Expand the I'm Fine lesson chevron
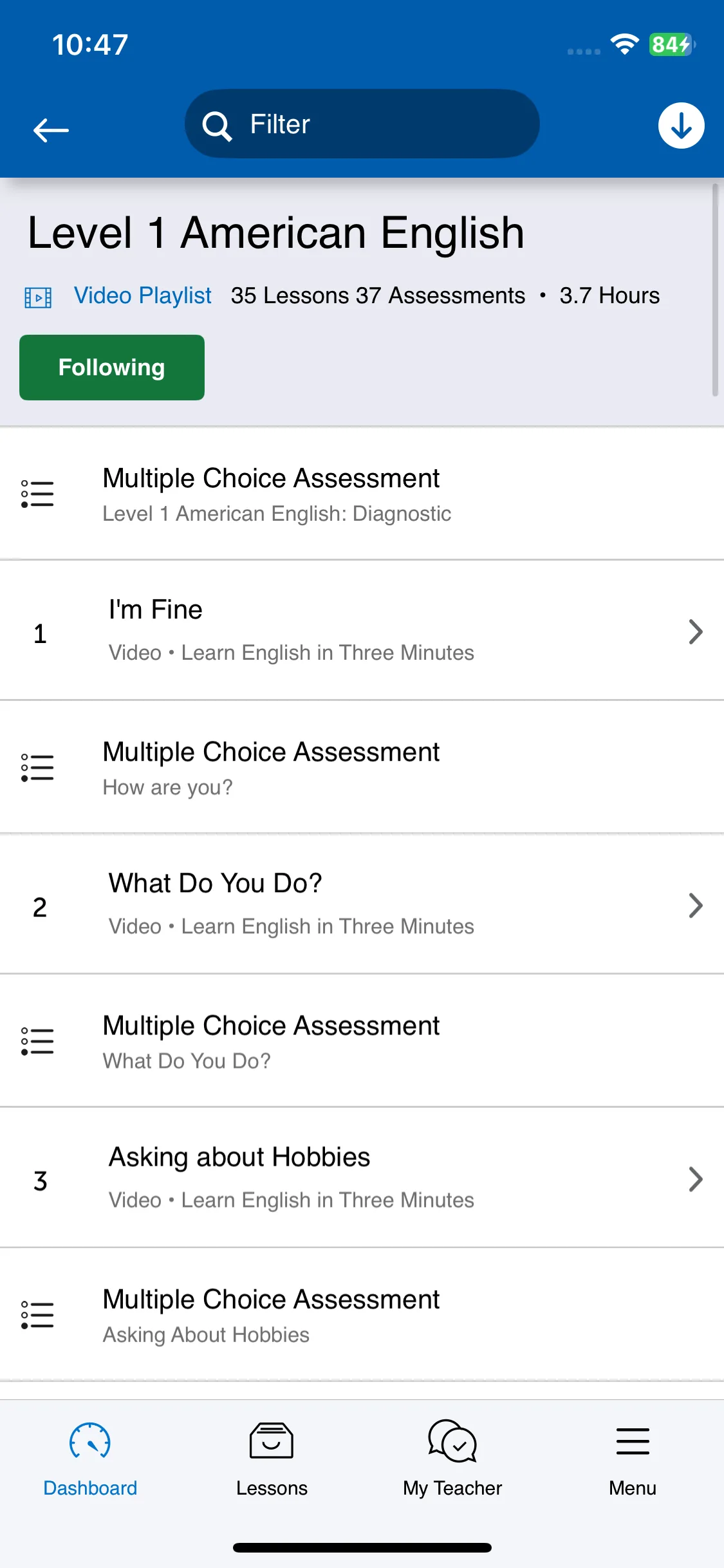 click(x=695, y=632)
